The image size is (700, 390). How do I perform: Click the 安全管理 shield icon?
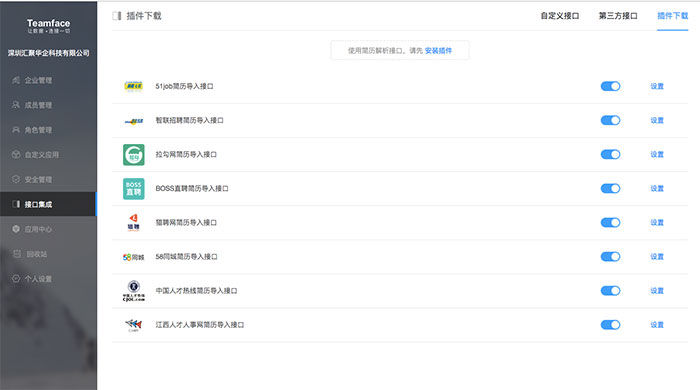[x=16, y=179]
